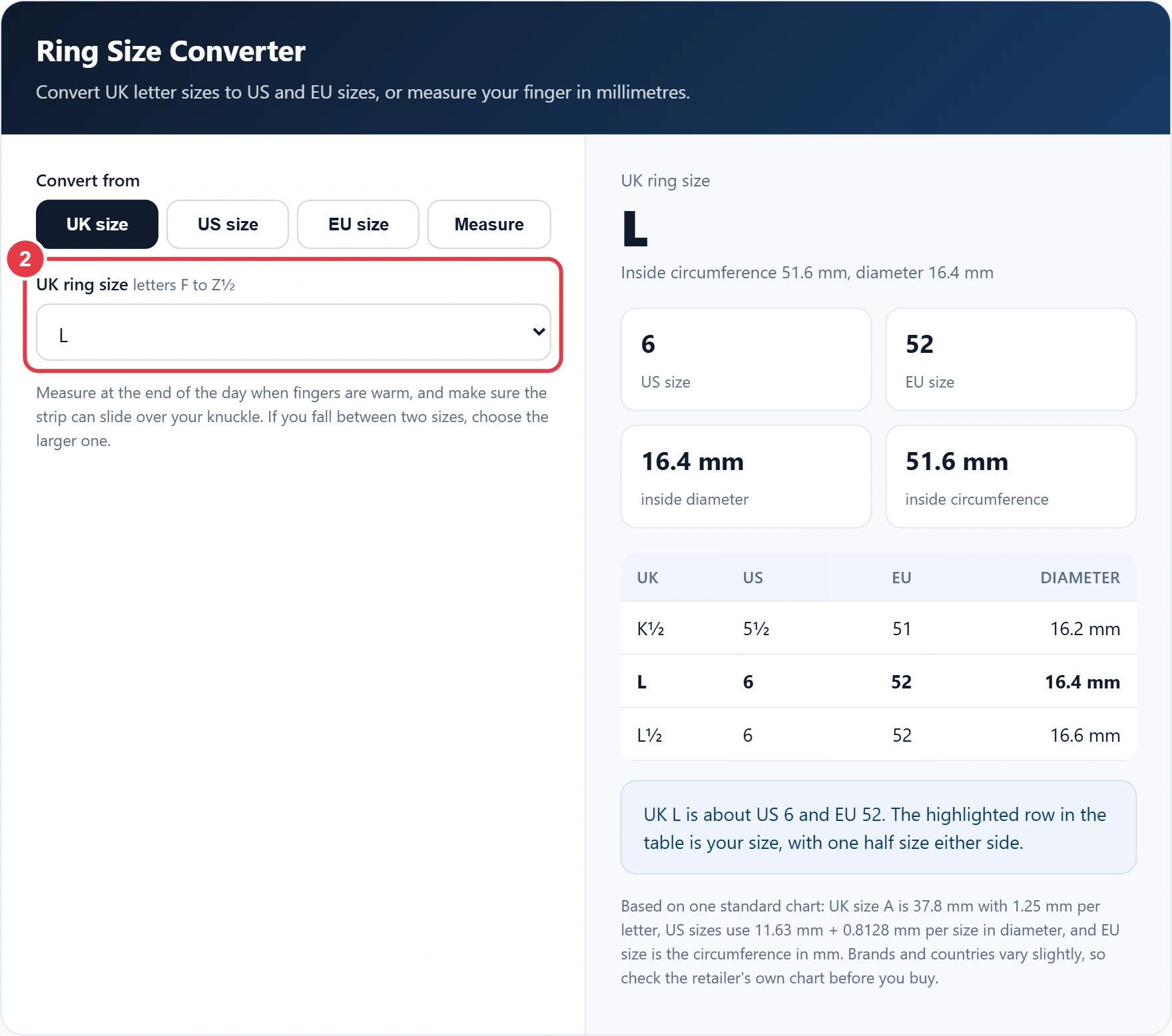1172x1036 pixels.
Task: Click the 16.2 mm diameter cell
Action: [x=1085, y=629]
